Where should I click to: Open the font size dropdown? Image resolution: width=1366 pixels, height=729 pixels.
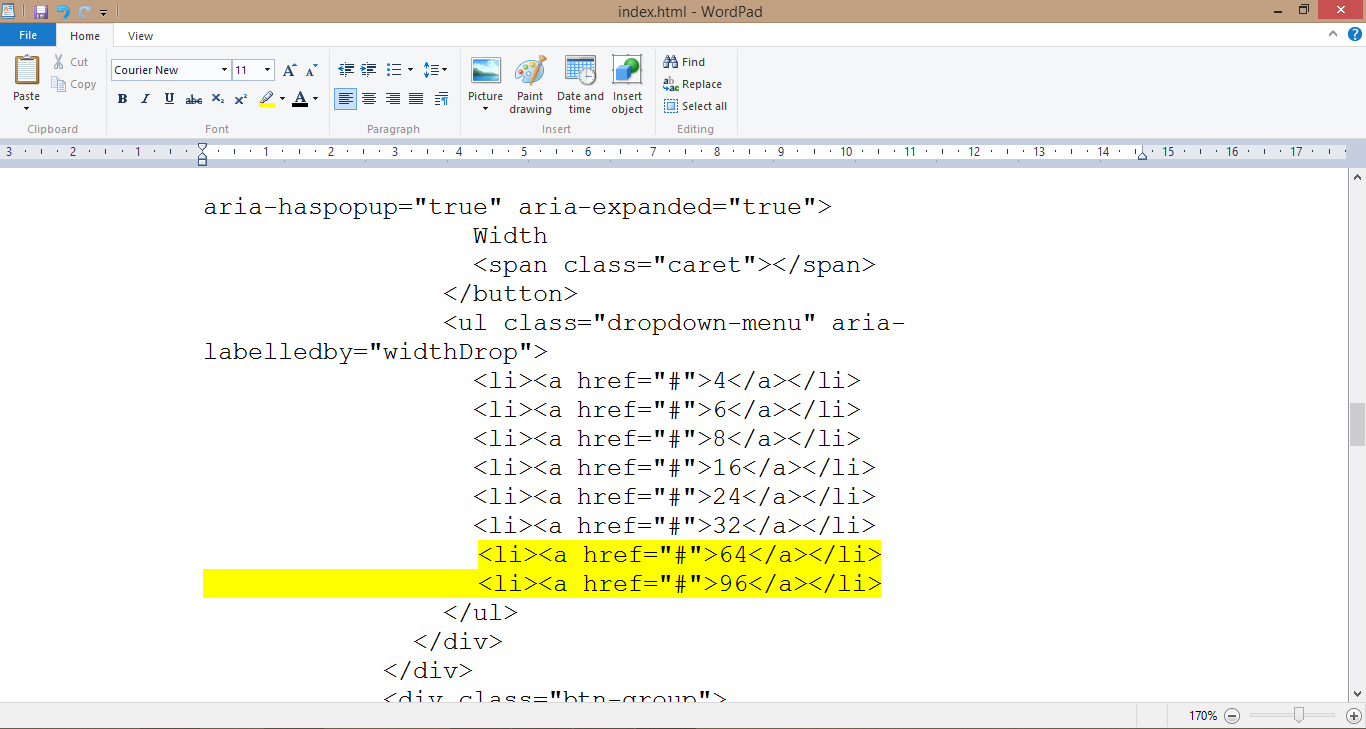(265, 69)
